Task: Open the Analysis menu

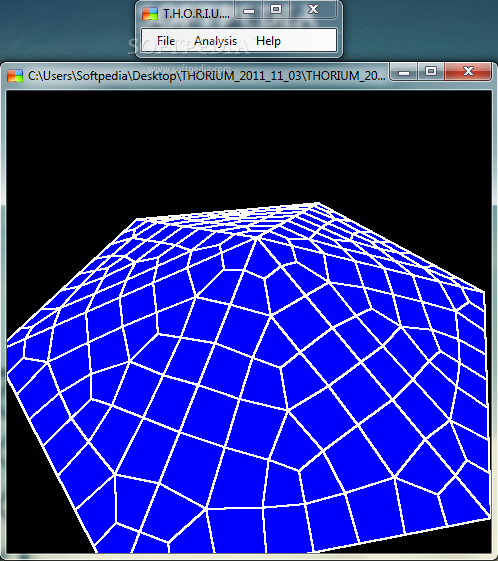Action: click(215, 41)
